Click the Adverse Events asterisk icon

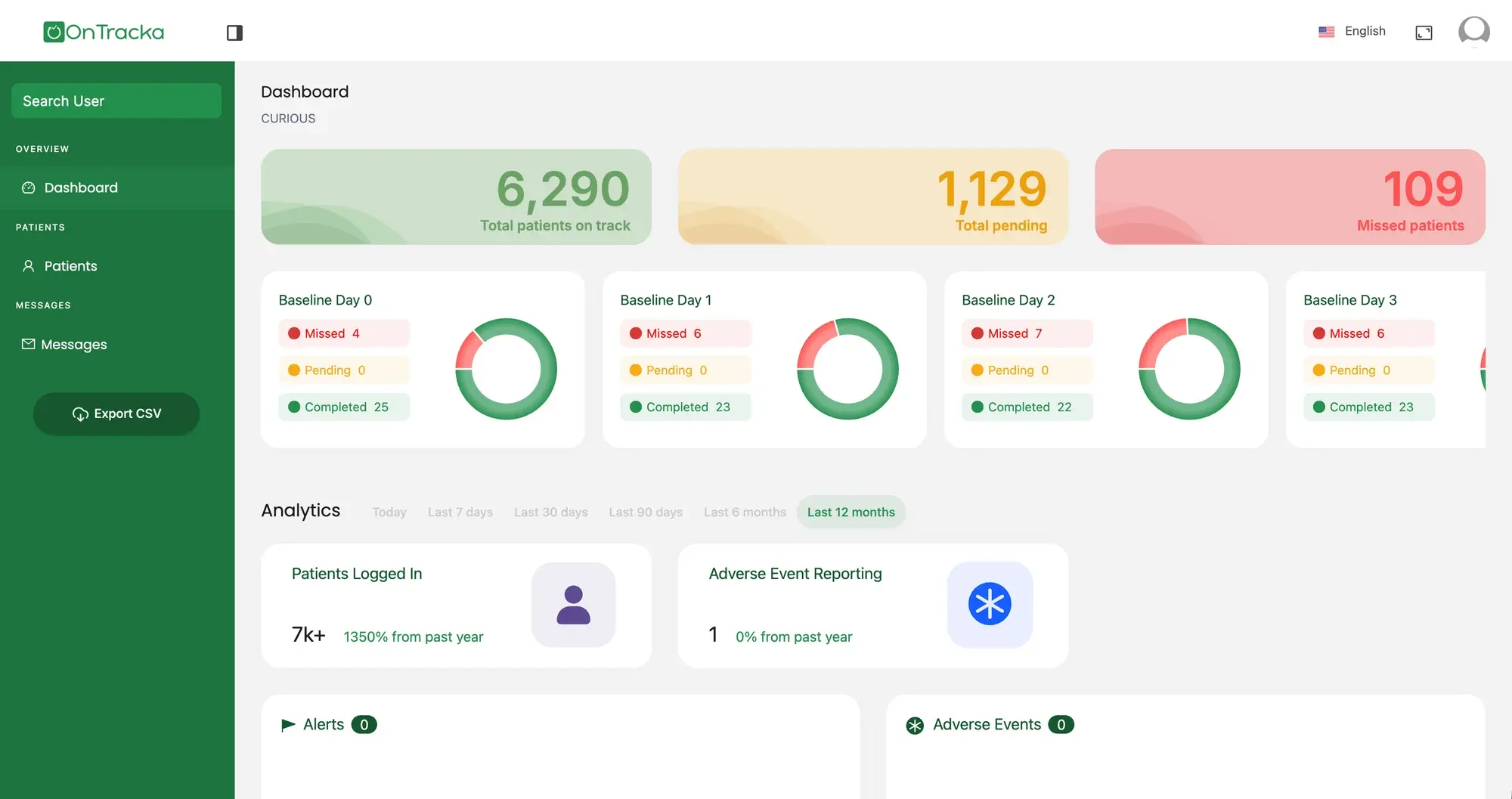(x=915, y=726)
